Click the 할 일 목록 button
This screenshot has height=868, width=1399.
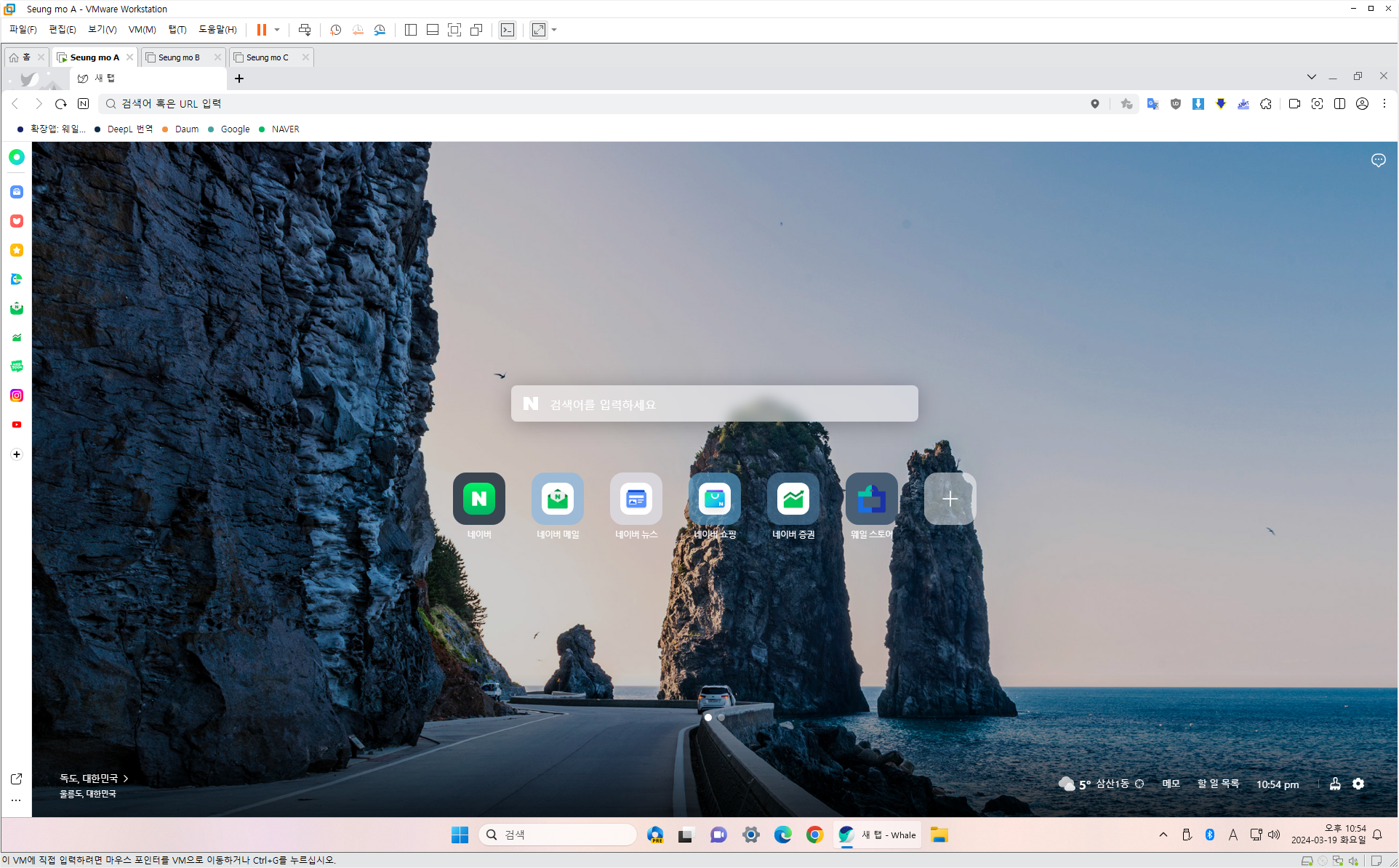click(x=1218, y=784)
